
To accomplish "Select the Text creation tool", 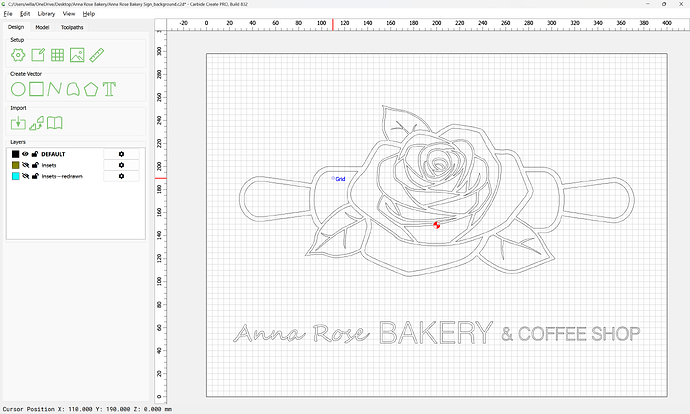I will pos(111,88).
